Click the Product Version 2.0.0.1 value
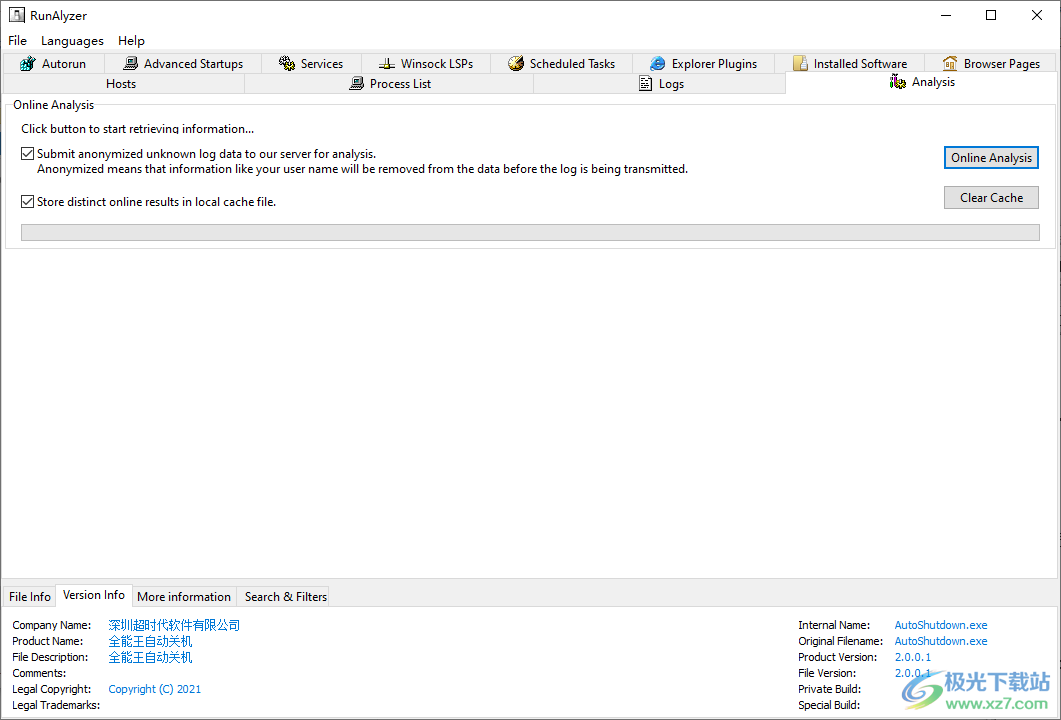The width and height of the screenshot is (1061, 720). [913, 657]
